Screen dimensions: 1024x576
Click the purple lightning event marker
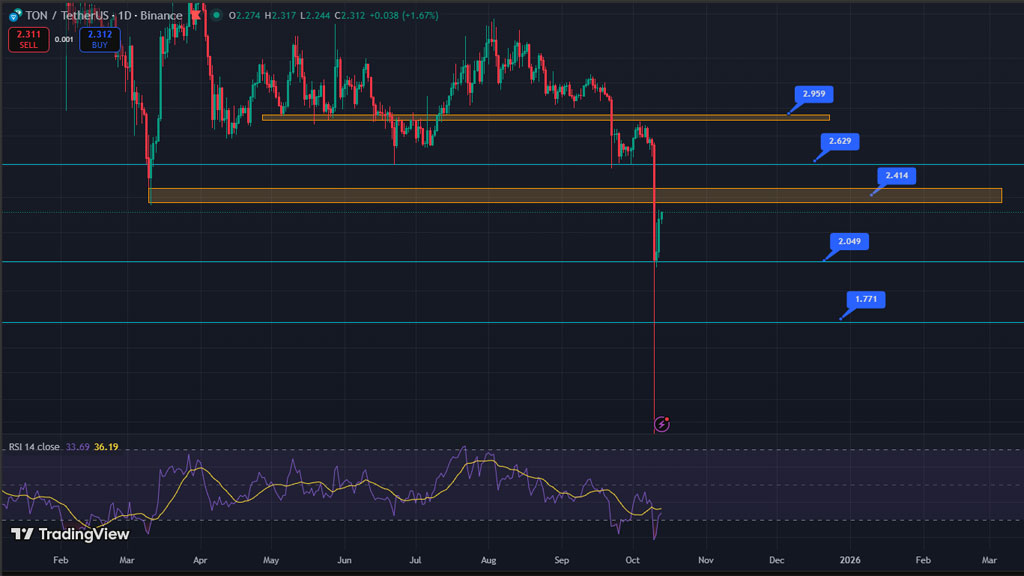[661, 424]
